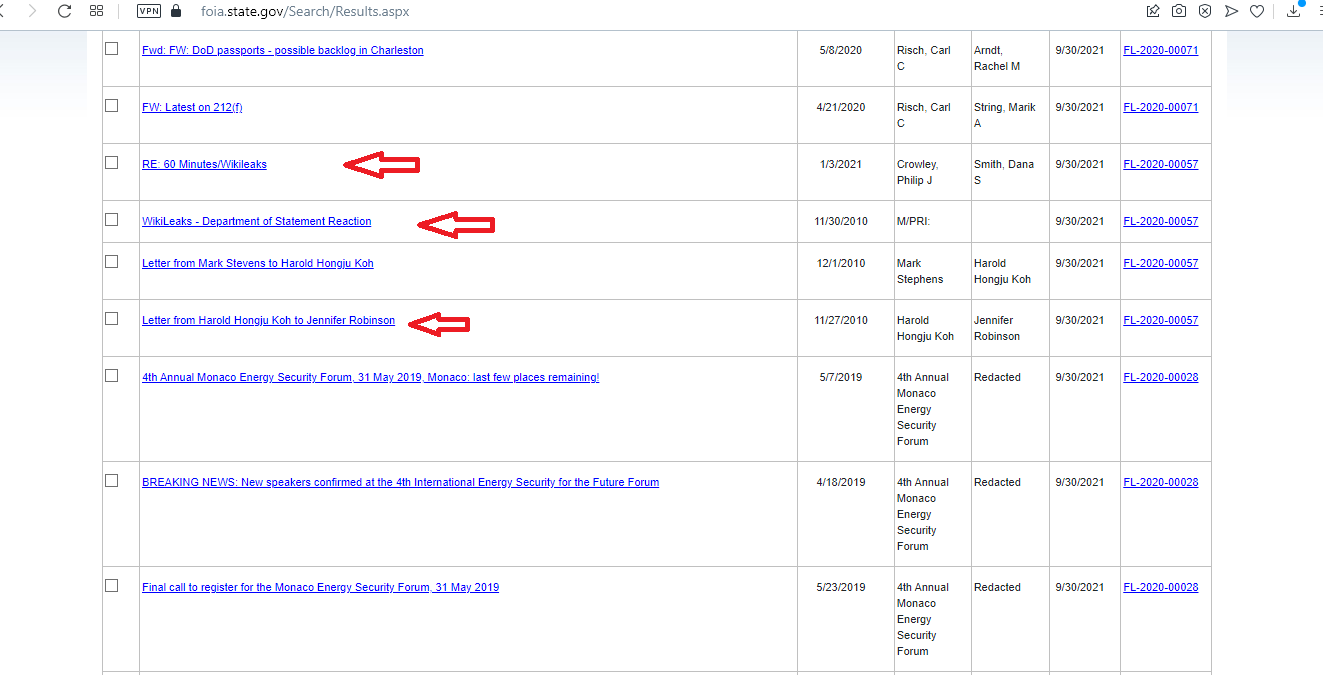Open case FL-2020-00057 in the '60 Minutes/Wikileaks' row
1323x675 pixels.
click(1161, 164)
